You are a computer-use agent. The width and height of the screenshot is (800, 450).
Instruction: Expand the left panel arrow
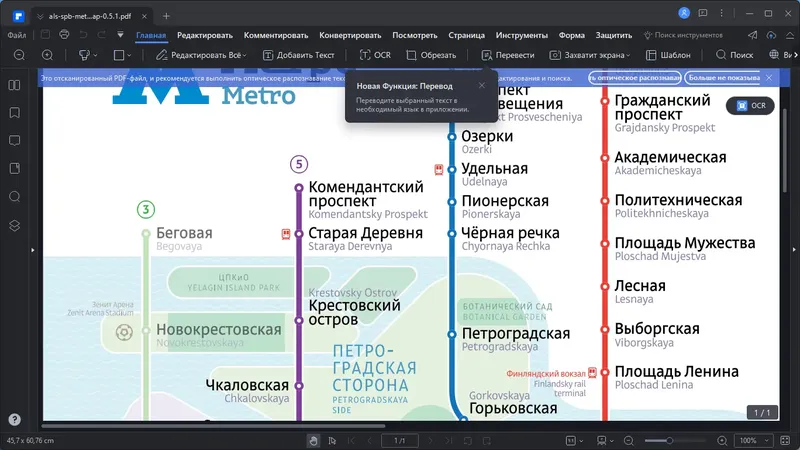(33, 249)
